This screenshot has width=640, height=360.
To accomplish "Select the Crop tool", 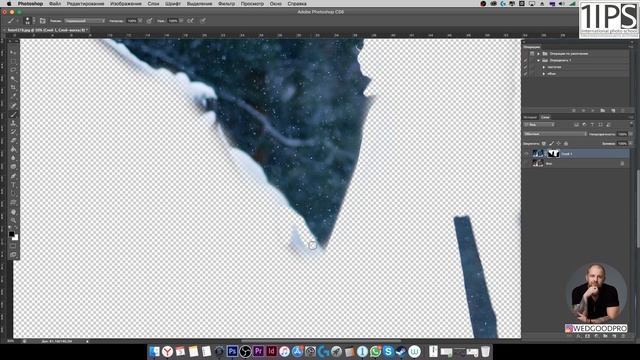I will coord(13,87).
